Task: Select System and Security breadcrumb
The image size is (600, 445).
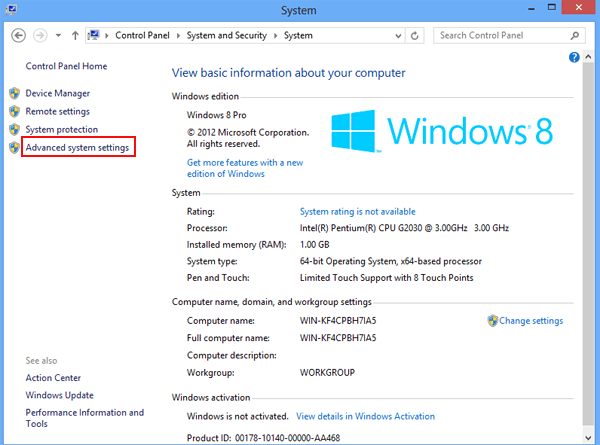Action: (x=227, y=35)
